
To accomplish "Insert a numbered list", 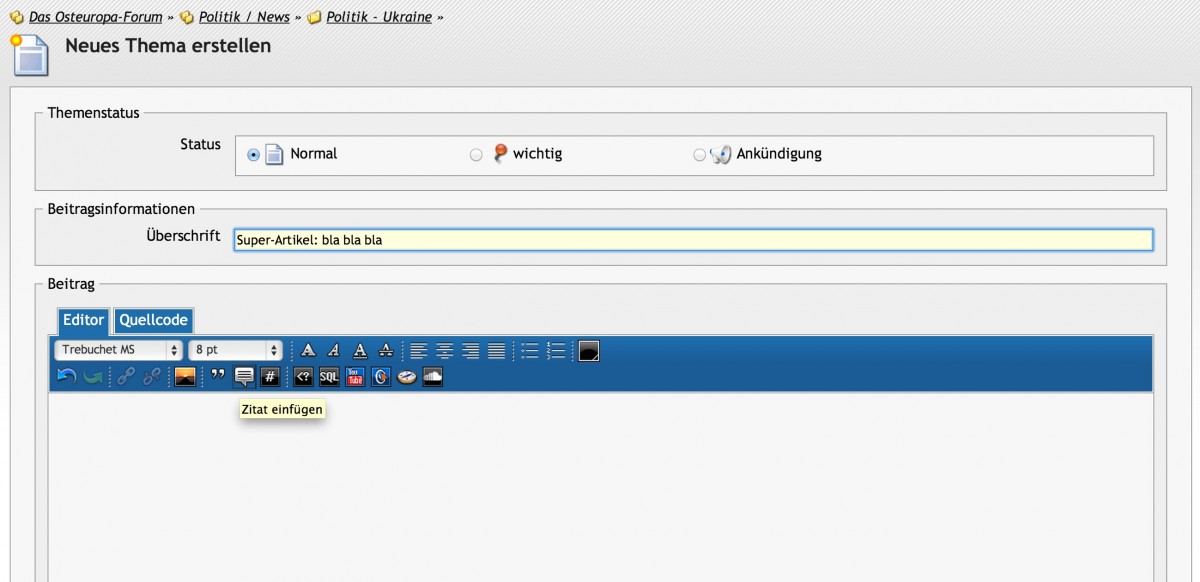I will click(556, 351).
